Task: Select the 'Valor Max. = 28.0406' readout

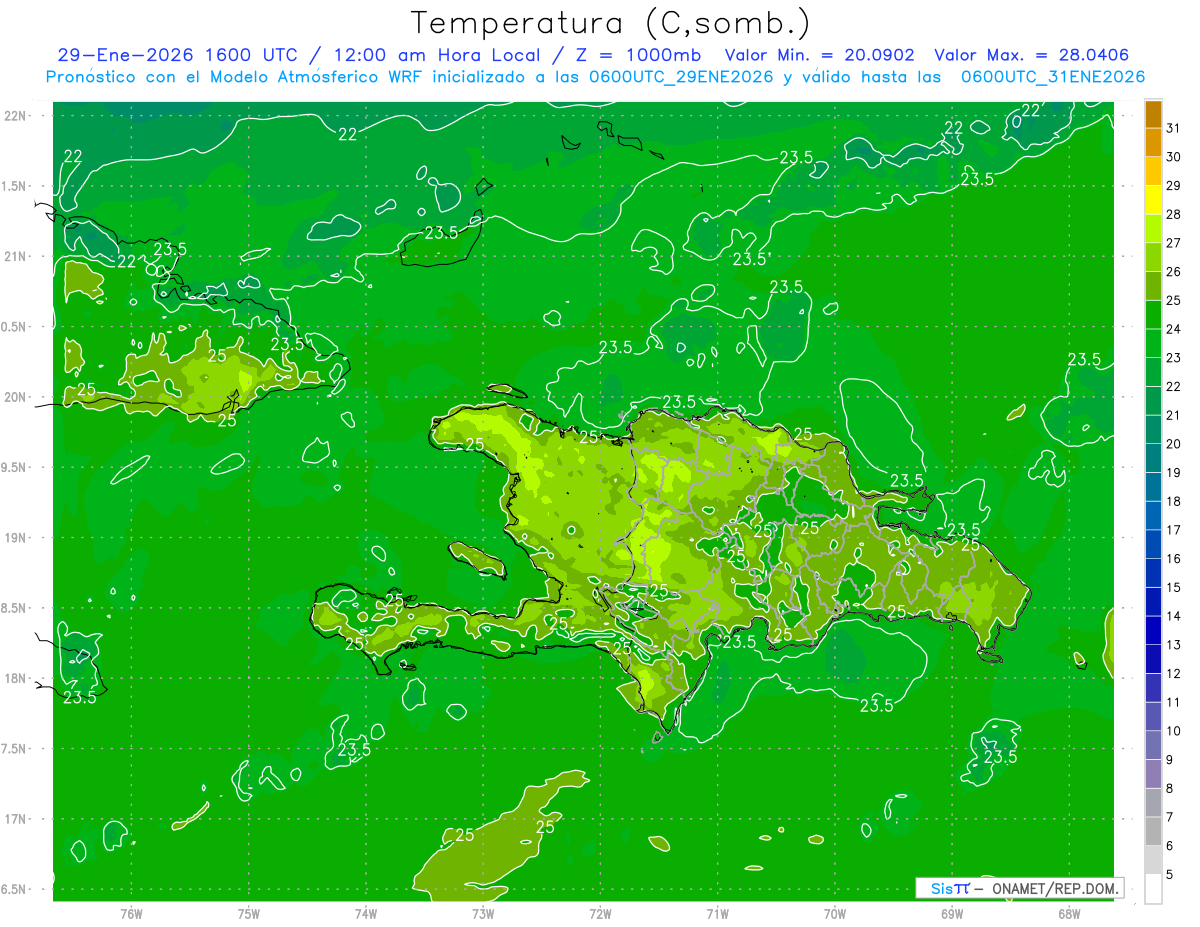Action: click(1031, 55)
